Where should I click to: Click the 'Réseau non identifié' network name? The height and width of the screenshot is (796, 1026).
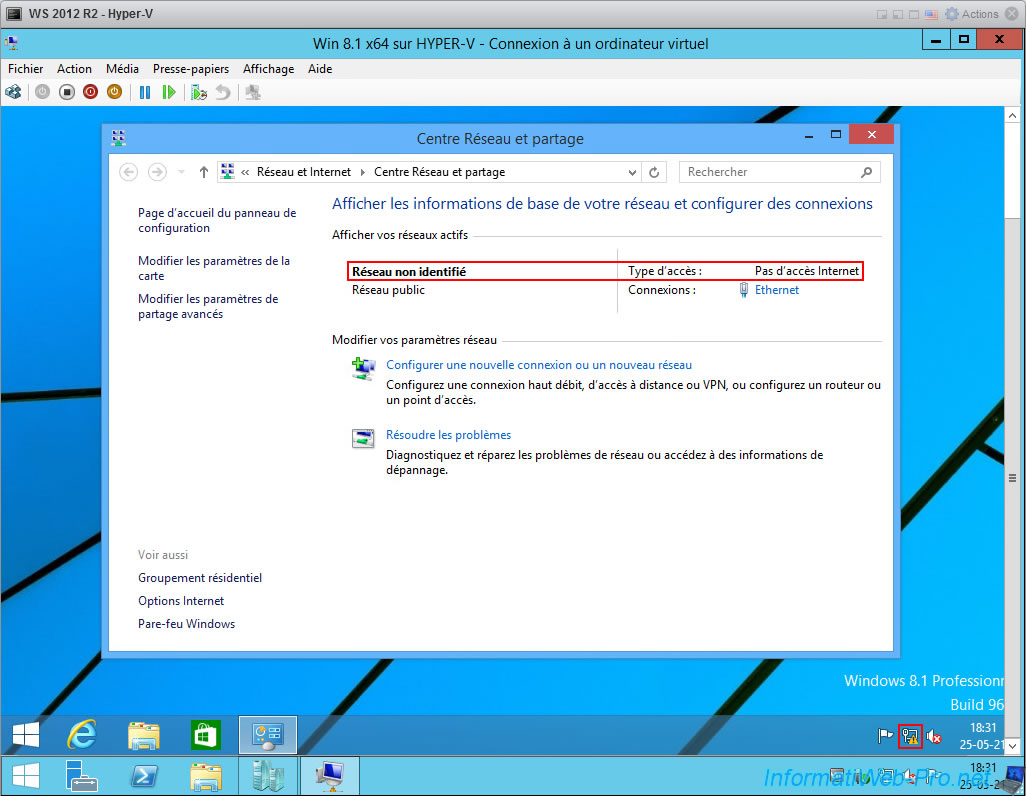tap(409, 272)
